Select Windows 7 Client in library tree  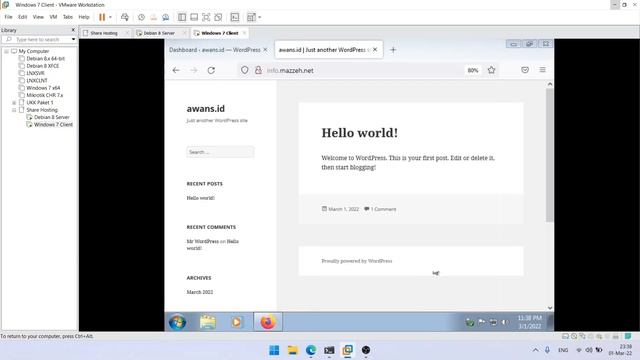(x=53, y=125)
